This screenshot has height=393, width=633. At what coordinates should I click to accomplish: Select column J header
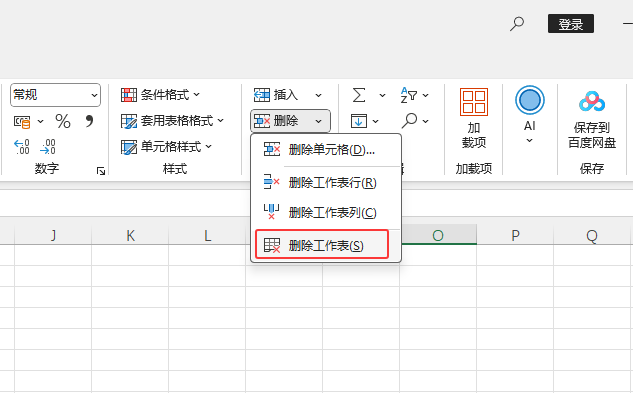[53, 235]
